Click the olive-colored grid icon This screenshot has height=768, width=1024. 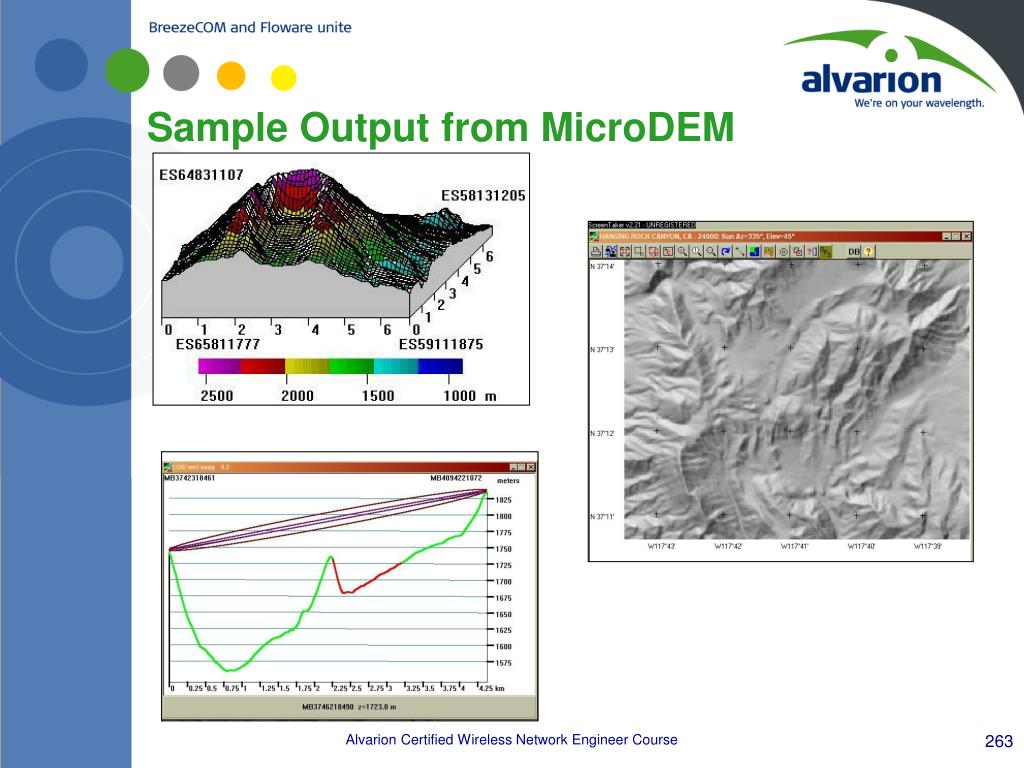tap(826, 251)
